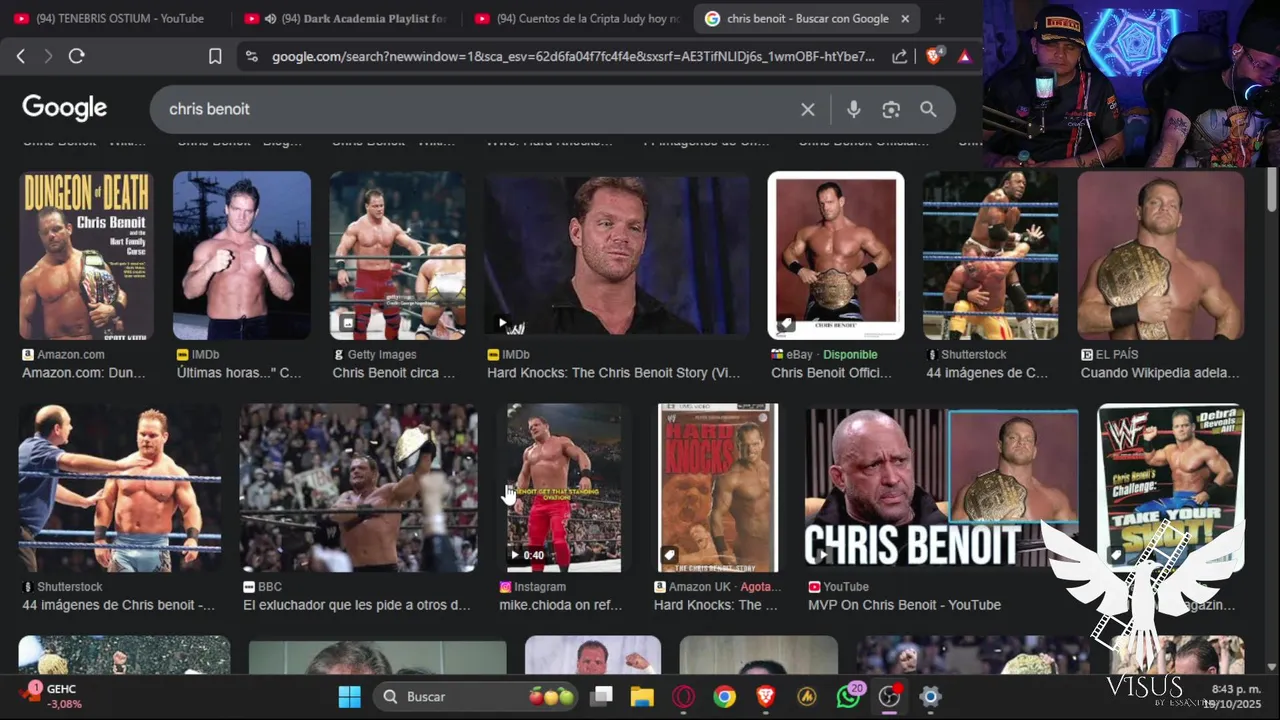Click Hard Knocks: The Chris Benoit Story caption
The image size is (1280, 720).
[x=614, y=373]
